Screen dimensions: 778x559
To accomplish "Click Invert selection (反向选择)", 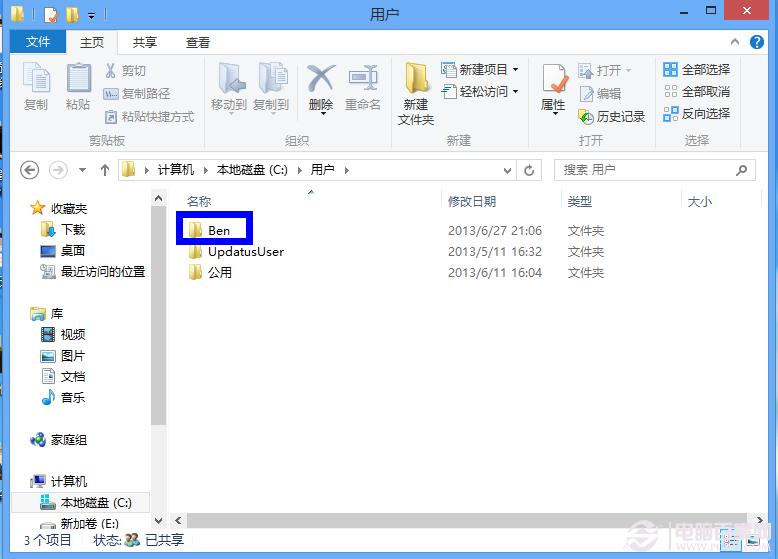I will coord(697,114).
